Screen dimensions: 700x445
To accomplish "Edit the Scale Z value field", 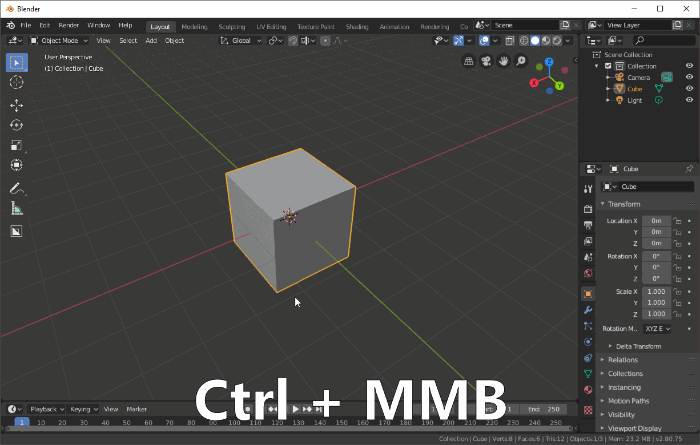I will [x=656, y=314].
